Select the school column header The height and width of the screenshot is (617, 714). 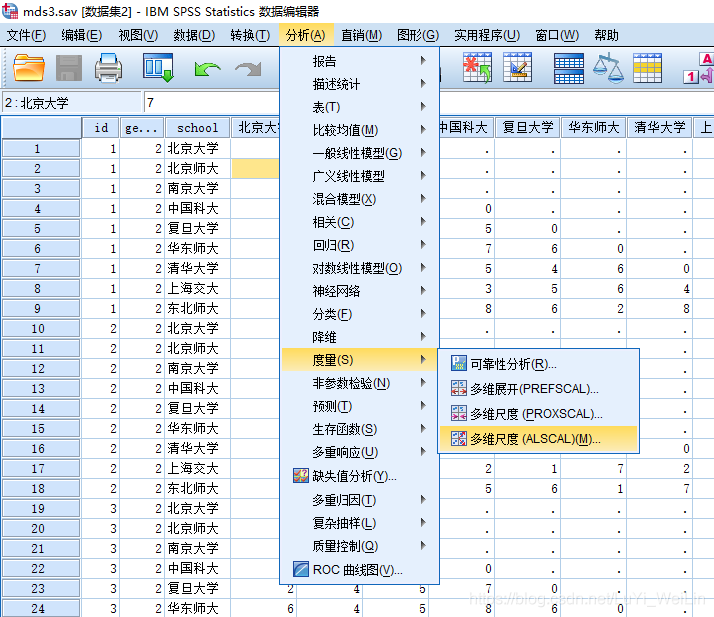coord(198,127)
